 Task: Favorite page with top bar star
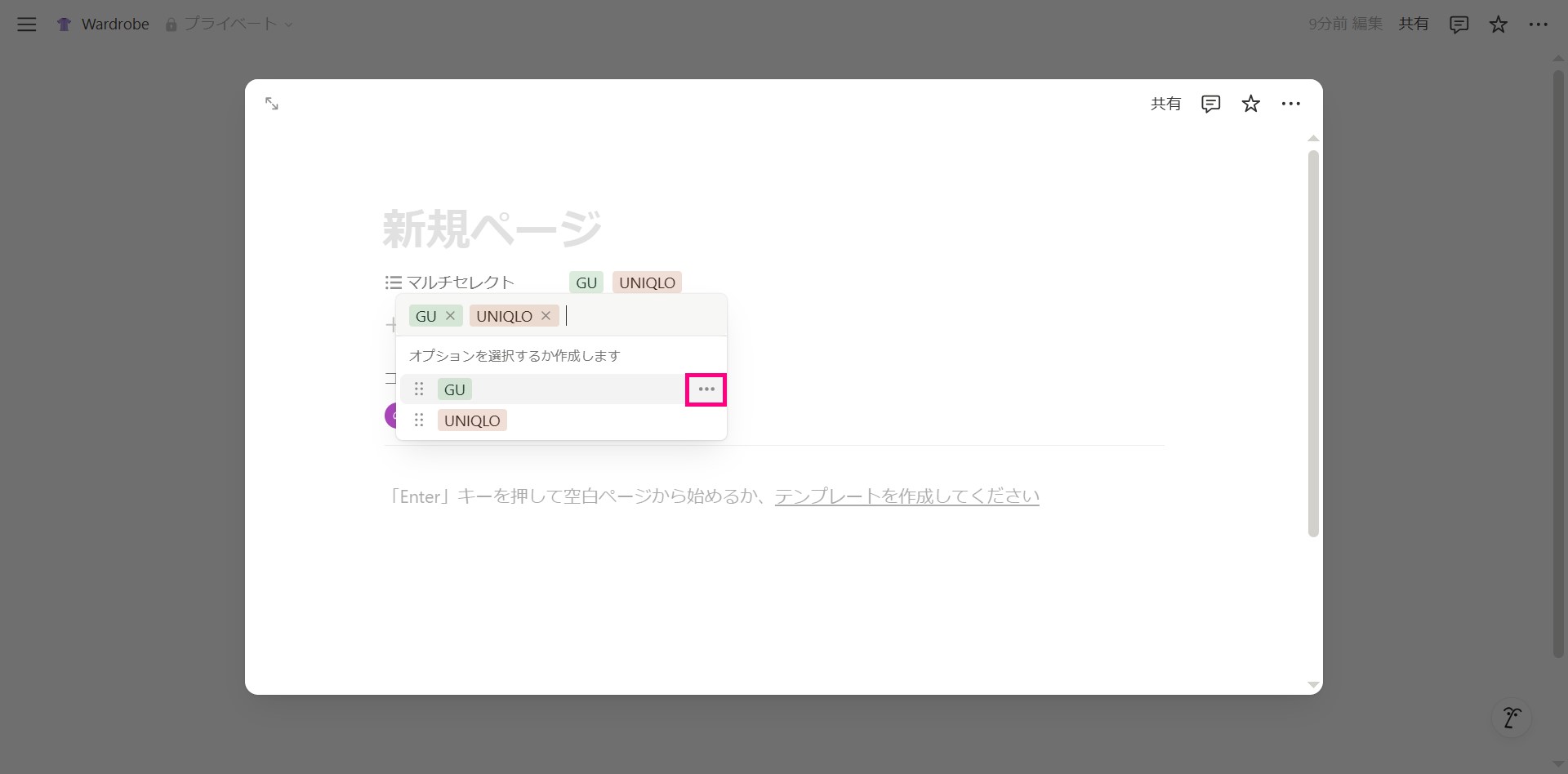[x=1498, y=24]
